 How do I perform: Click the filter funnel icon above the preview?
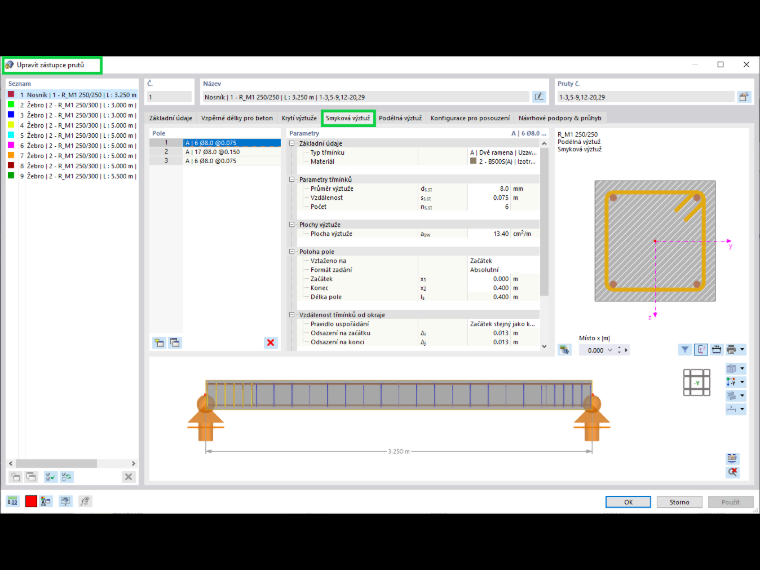(x=684, y=349)
